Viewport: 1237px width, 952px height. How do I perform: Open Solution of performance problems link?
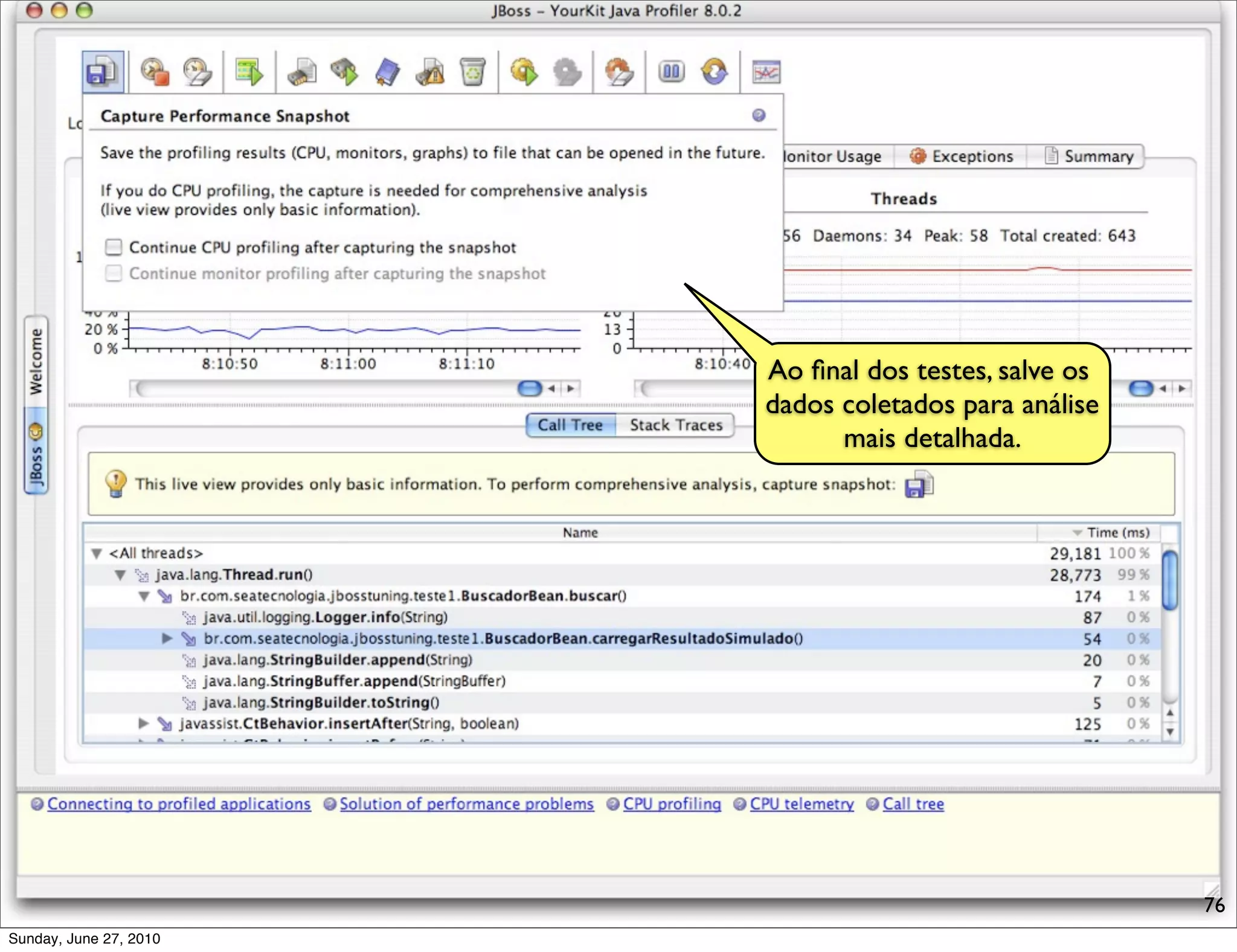[x=466, y=804]
